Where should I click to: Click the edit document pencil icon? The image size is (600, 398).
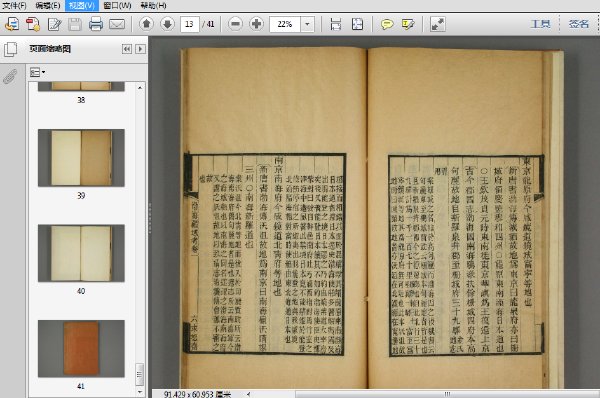[x=54, y=24]
